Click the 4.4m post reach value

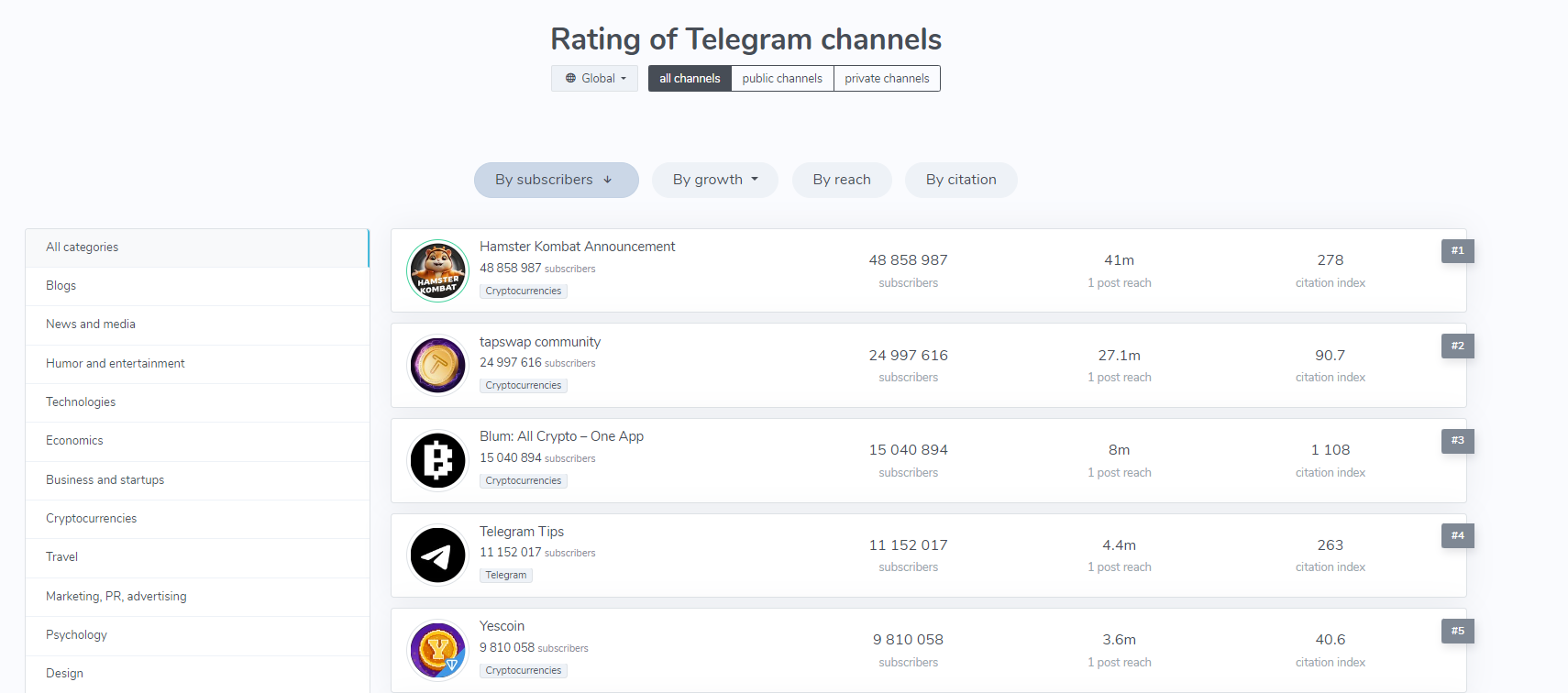point(1120,545)
